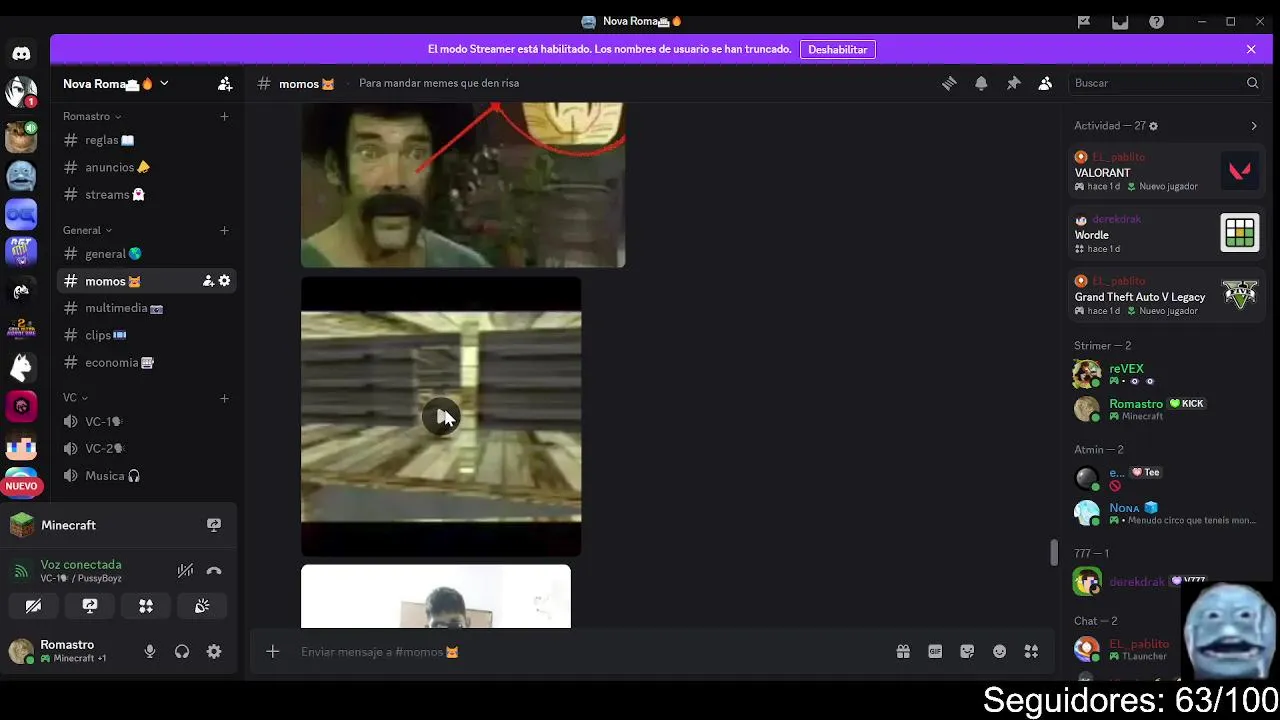Share your screen button in voice panel
The height and width of the screenshot is (720, 1280).
tap(90, 606)
